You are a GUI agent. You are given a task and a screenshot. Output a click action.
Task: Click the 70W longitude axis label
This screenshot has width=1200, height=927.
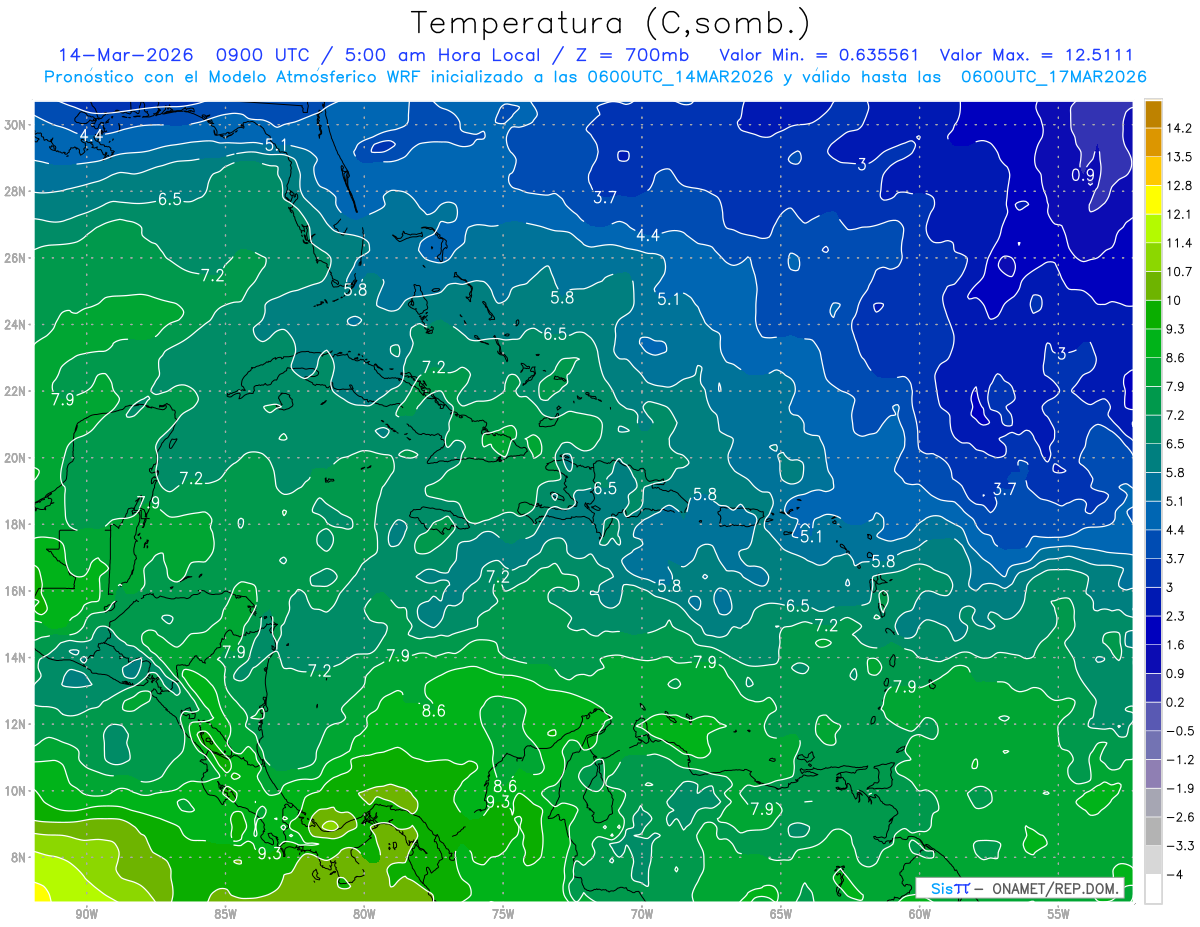coord(642,914)
